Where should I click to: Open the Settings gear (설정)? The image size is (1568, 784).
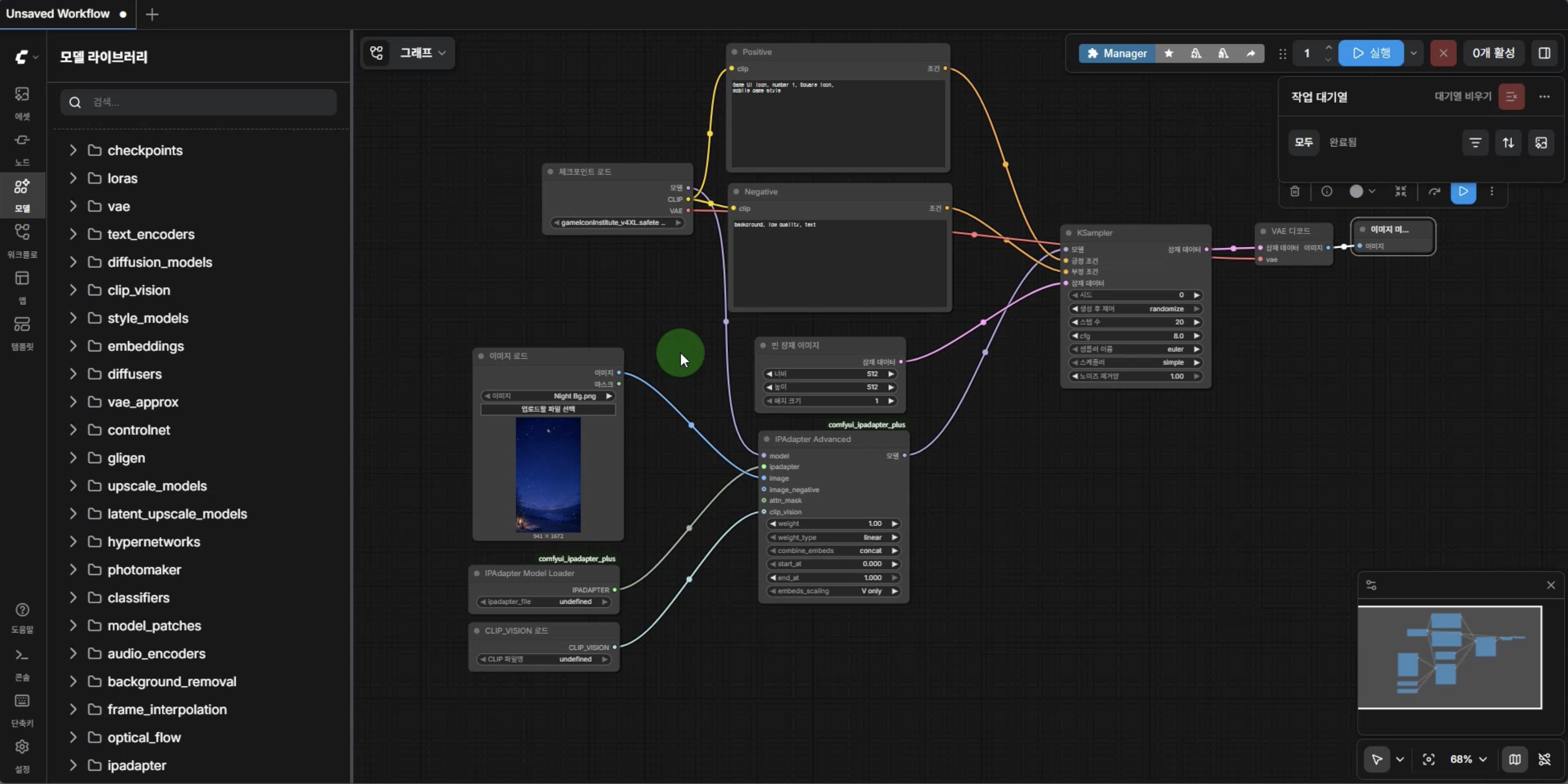click(22, 755)
